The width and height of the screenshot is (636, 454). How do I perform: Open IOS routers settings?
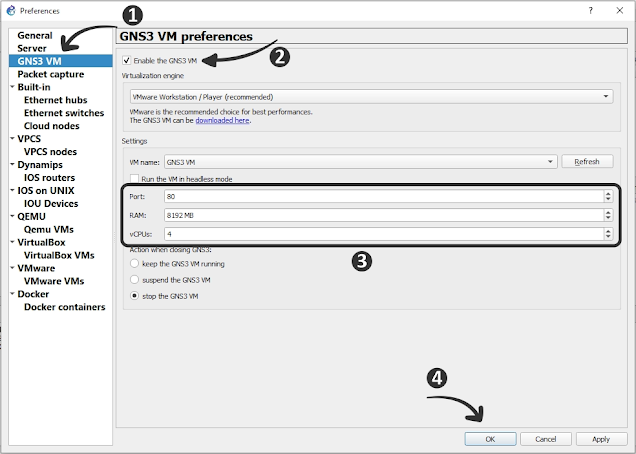click(x=49, y=178)
